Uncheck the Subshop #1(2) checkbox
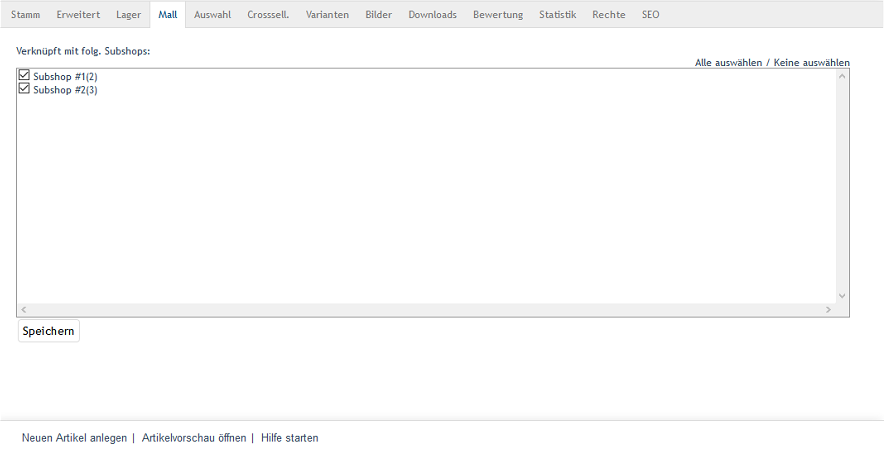 [x=25, y=75]
